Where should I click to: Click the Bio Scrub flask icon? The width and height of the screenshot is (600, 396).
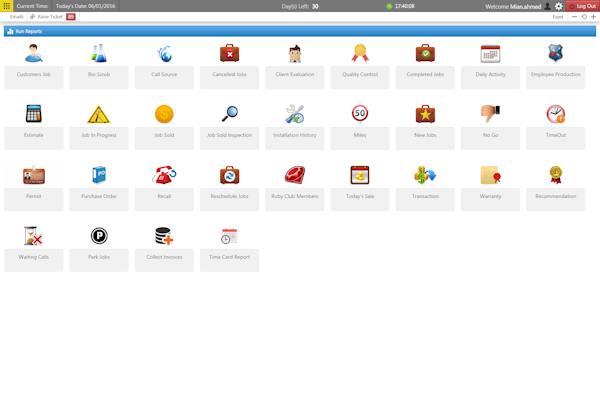point(99,53)
